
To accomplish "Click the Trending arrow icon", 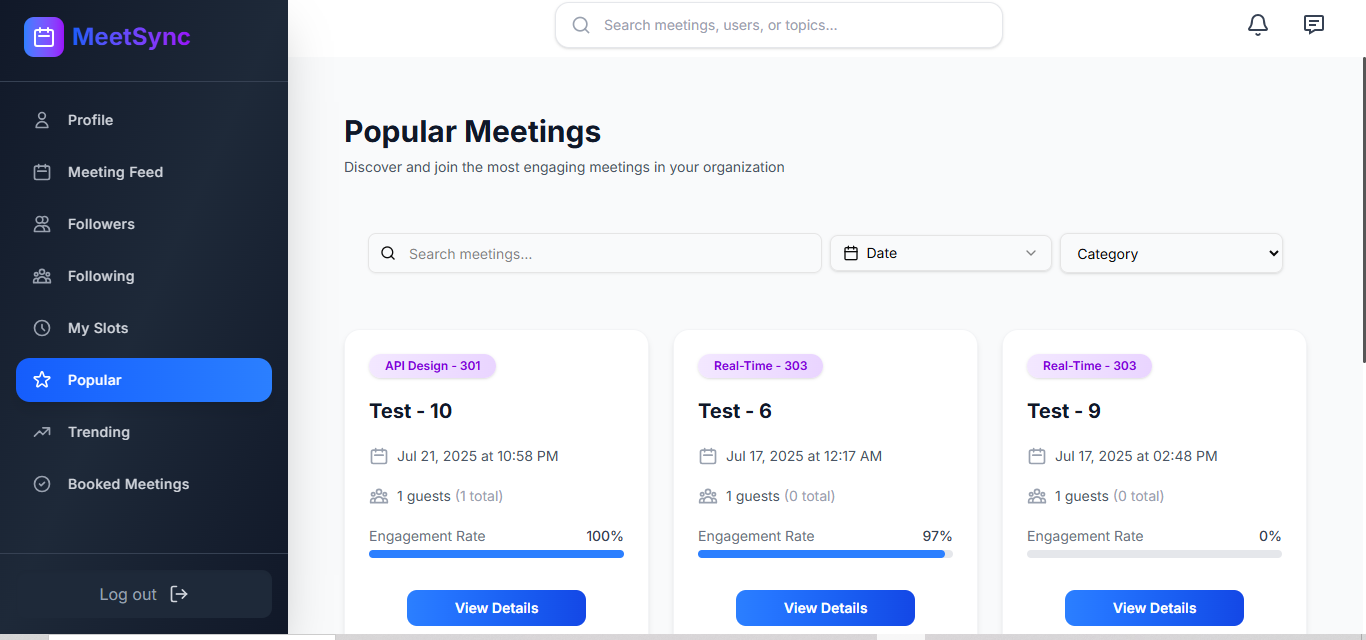I will tap(42, 432).
